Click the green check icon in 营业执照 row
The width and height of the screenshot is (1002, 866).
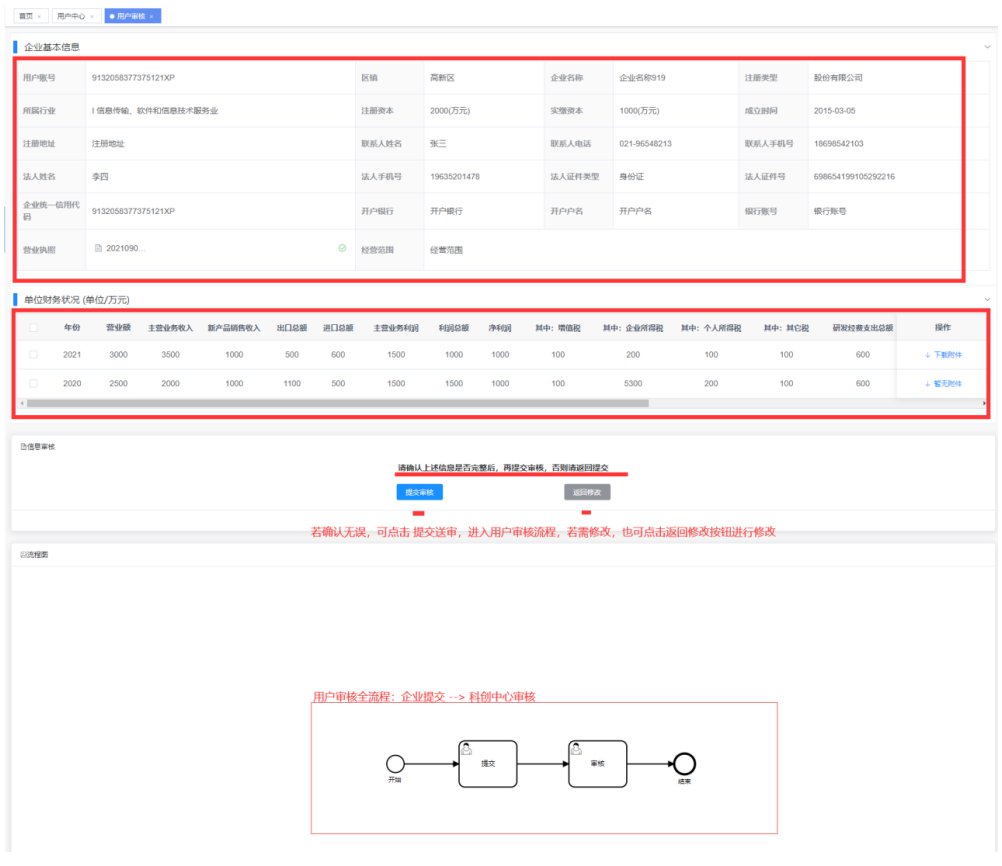(x=343, y=248)
